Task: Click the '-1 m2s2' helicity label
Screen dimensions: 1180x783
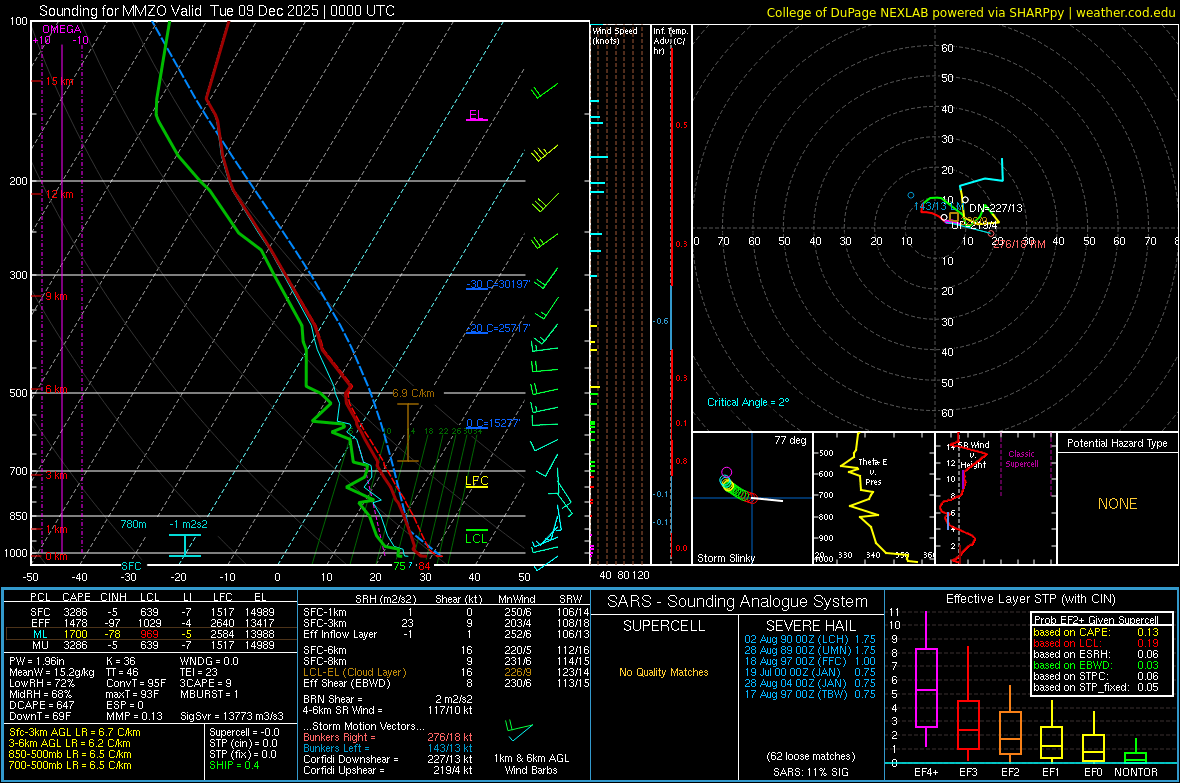Action: click(188, 524)
